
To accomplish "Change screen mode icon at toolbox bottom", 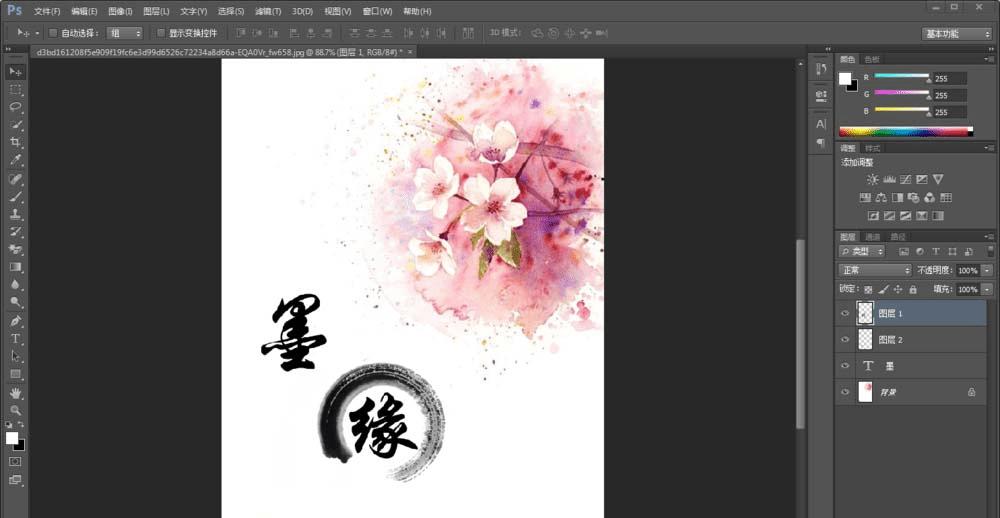I will click(15, 480).
